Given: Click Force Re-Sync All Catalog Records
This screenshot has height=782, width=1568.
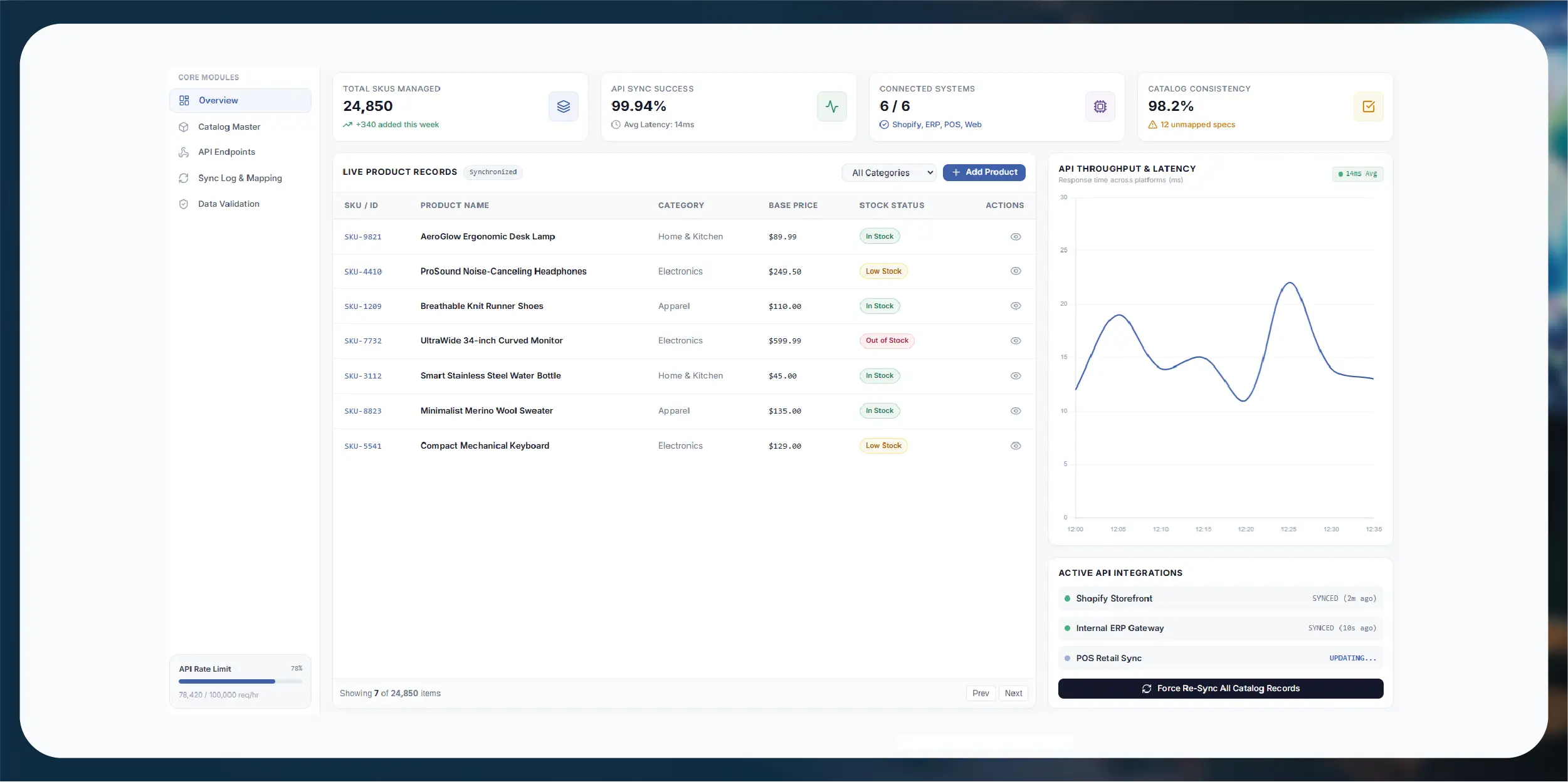Looking at the screenshot, I should 1221,689.
